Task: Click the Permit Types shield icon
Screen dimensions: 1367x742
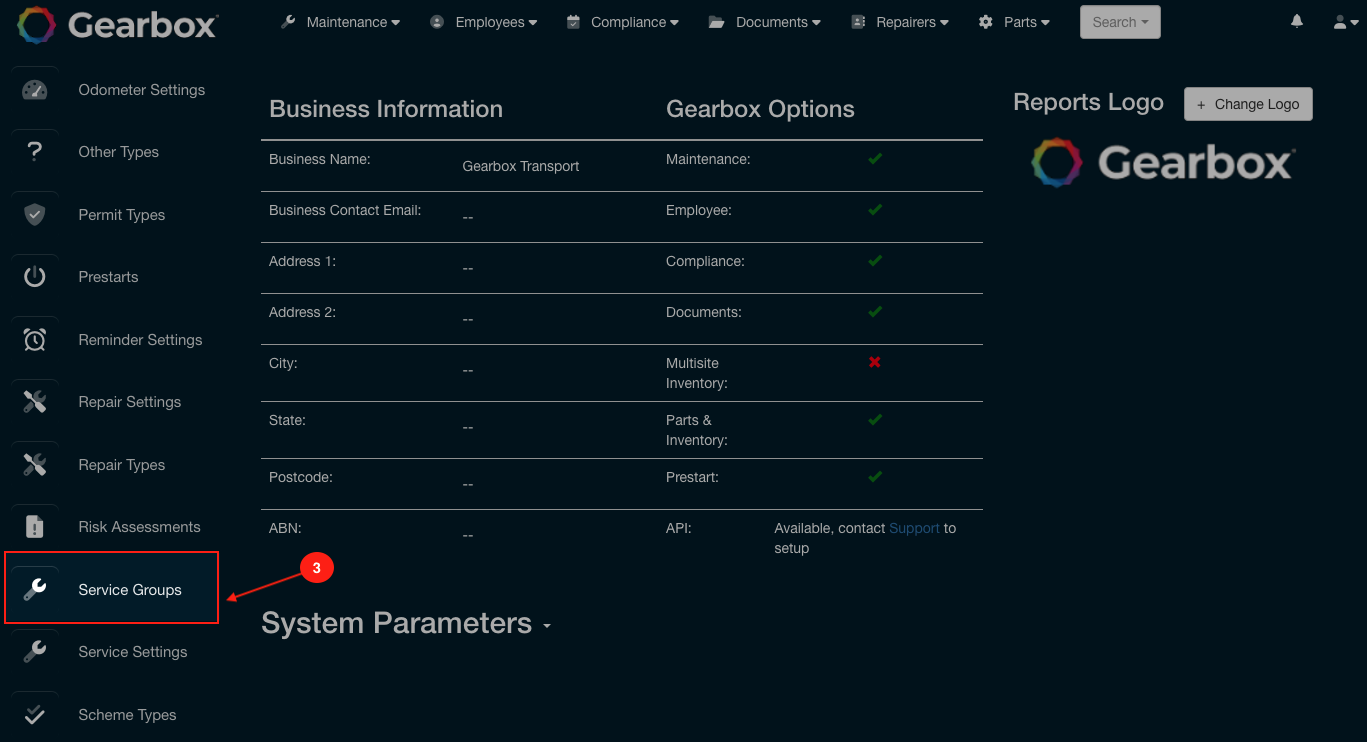Action: click(34, 215)
